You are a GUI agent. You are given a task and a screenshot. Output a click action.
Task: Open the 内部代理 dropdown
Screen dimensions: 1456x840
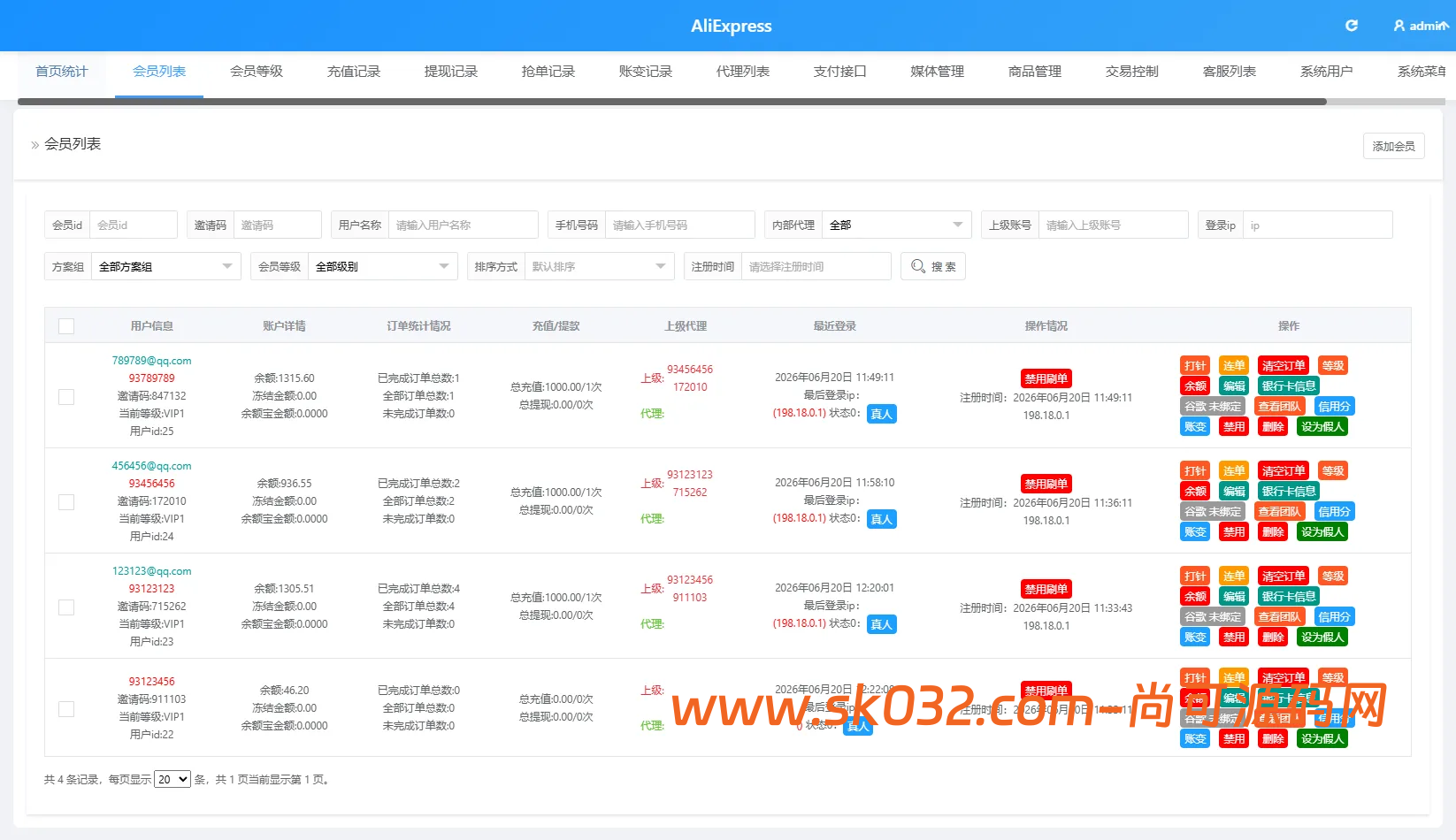[x=896, y=225]
